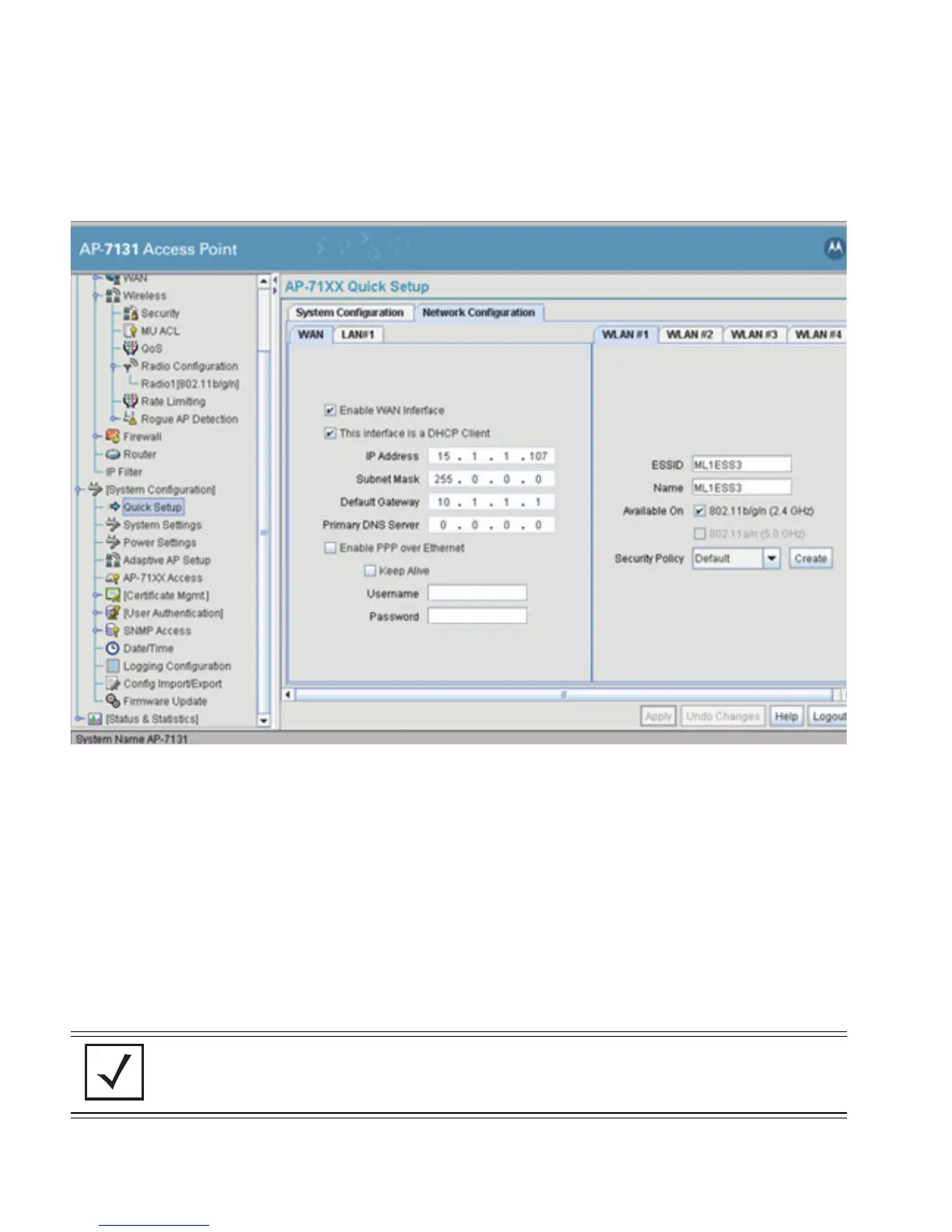Toggle This interface is a DHCP Client
This screenshot has width=952, height=1232.
tap(330, 433)
